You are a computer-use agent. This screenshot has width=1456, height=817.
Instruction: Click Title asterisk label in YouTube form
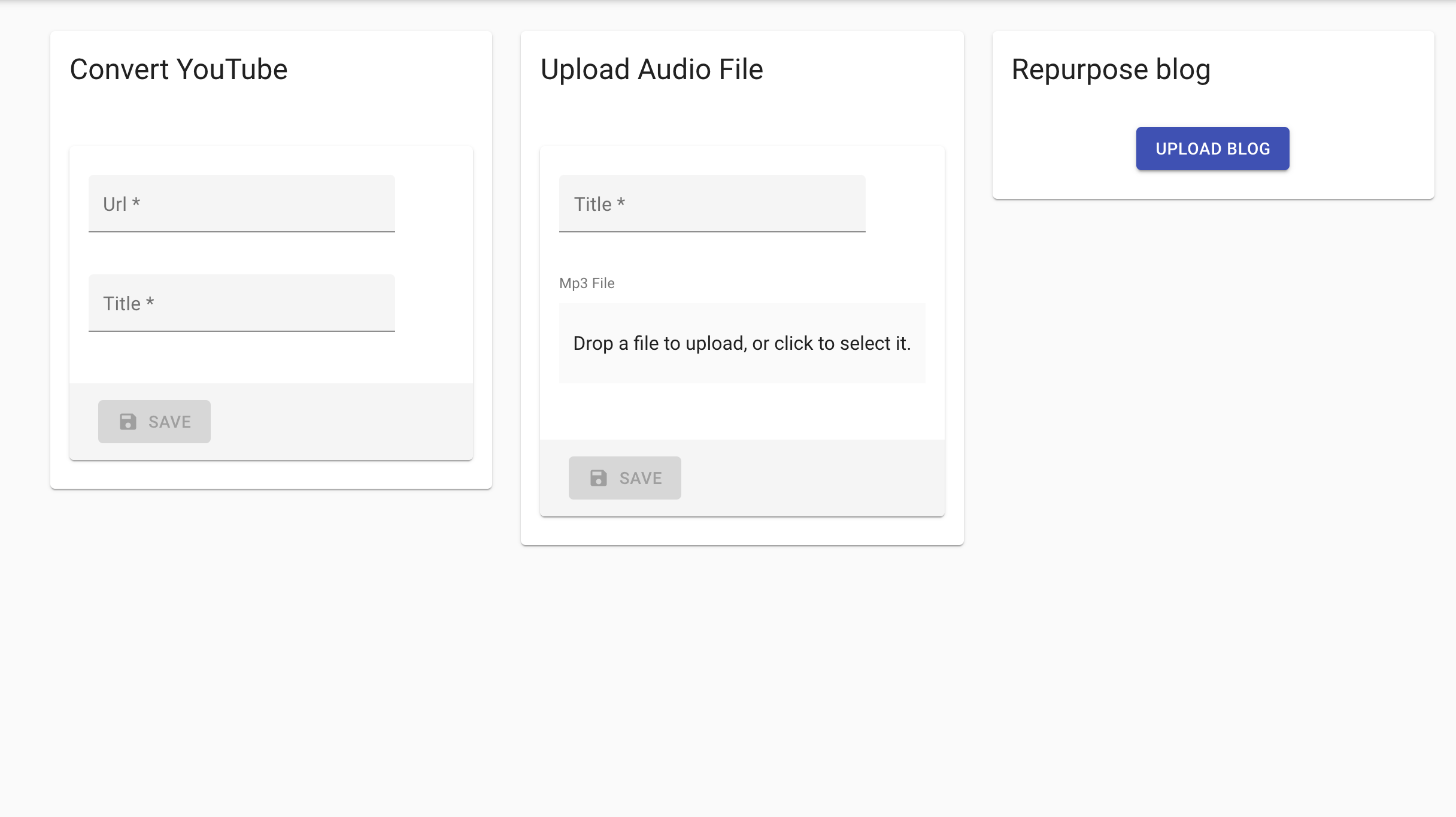[129, 304]
